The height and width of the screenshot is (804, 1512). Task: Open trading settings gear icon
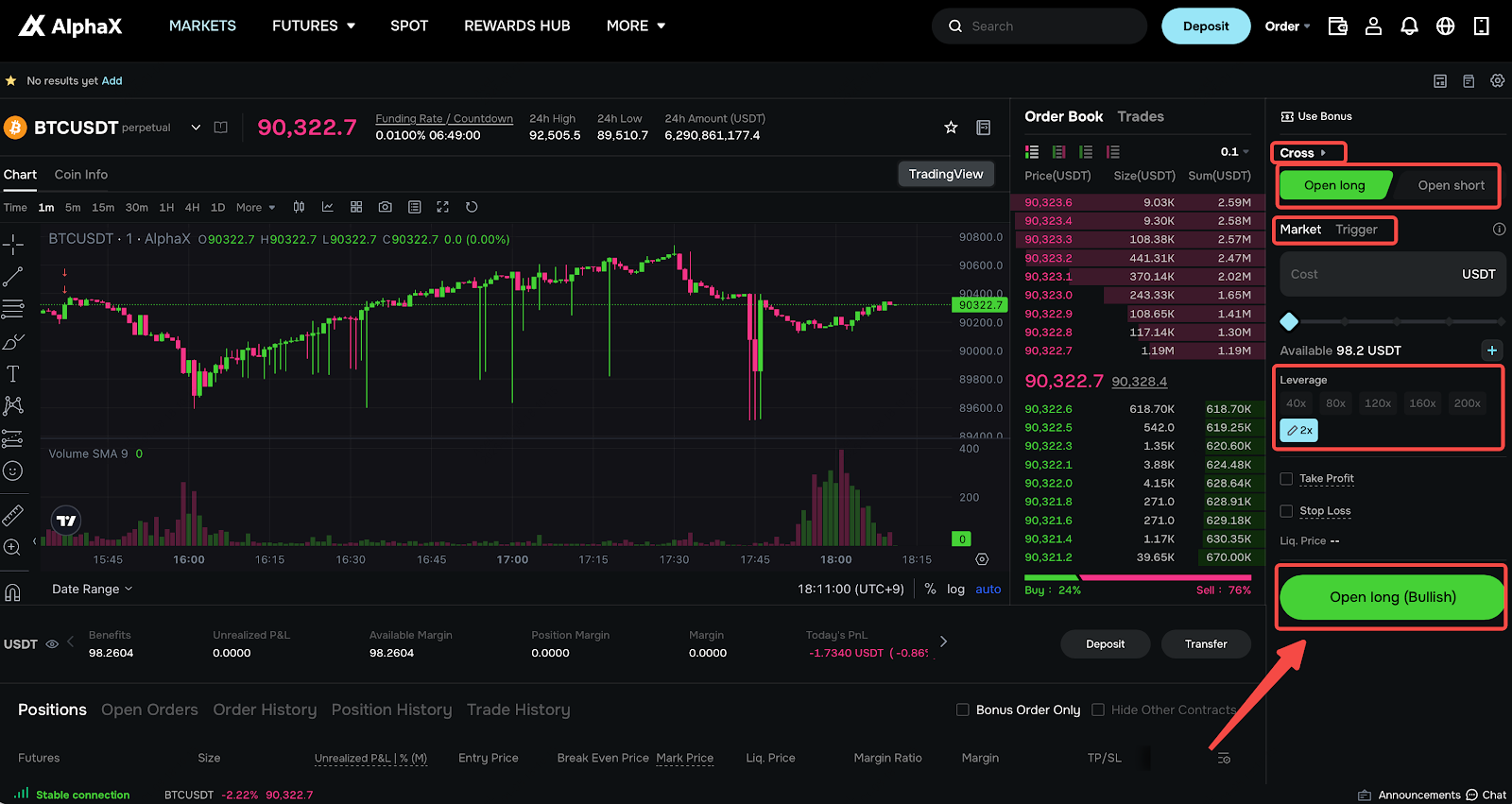[x=1497, y=81]
